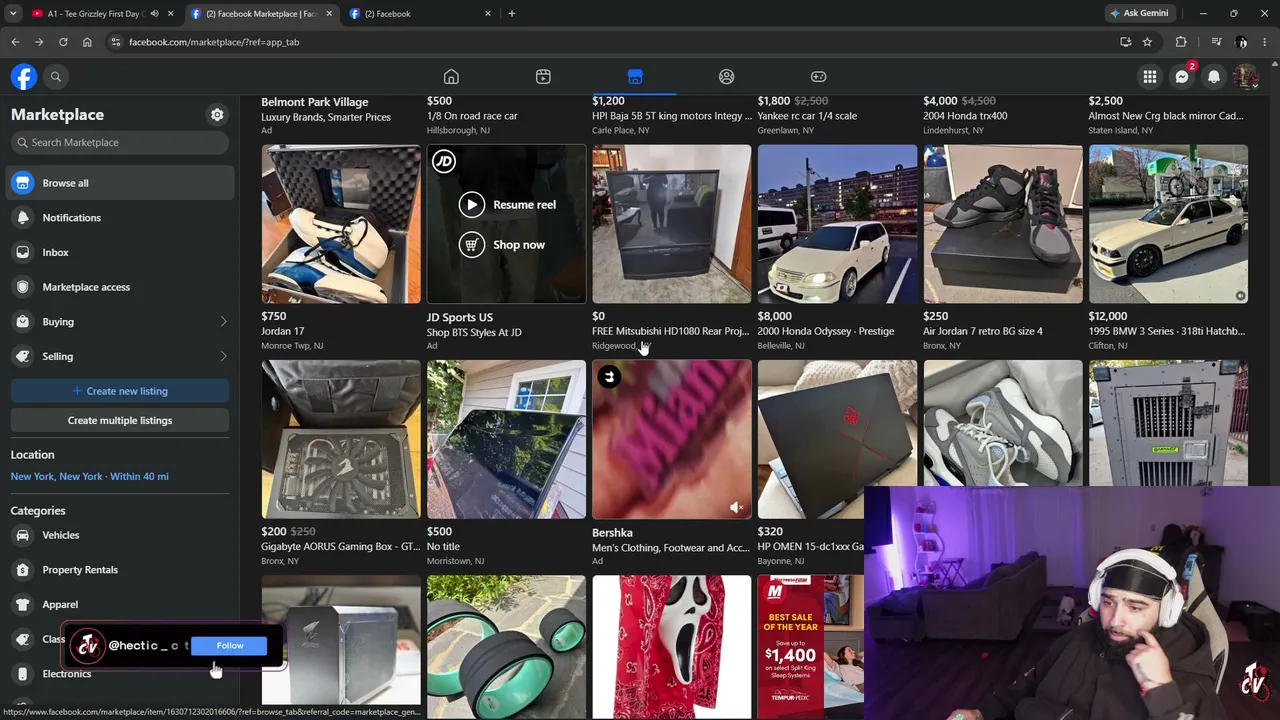Viewport: 1280px width, 720px height.
Task: Open Facebook search magnifier icon
Action: coord(56,77)
